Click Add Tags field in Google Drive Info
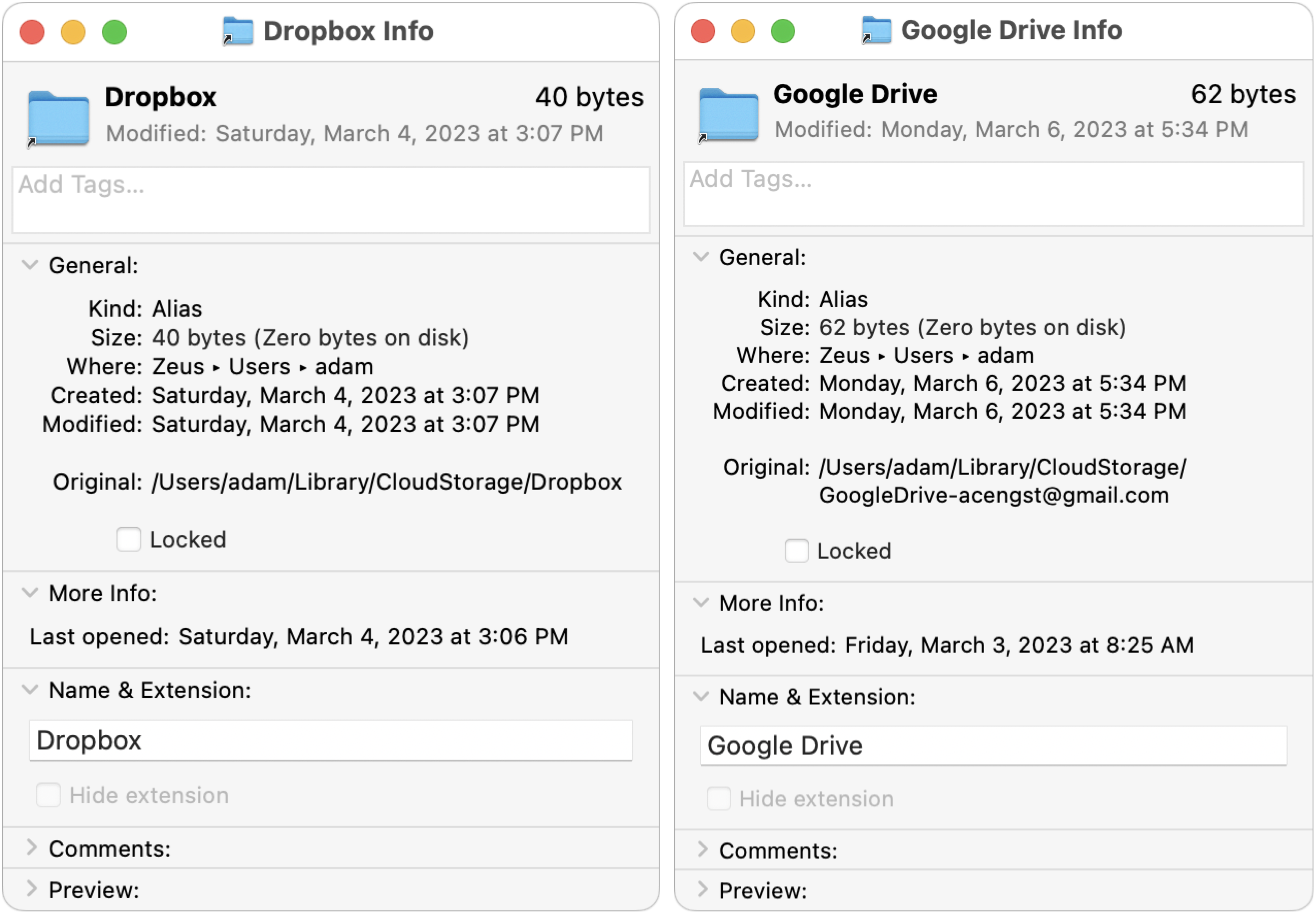1316x914 pixels. [x=993, y=194]
